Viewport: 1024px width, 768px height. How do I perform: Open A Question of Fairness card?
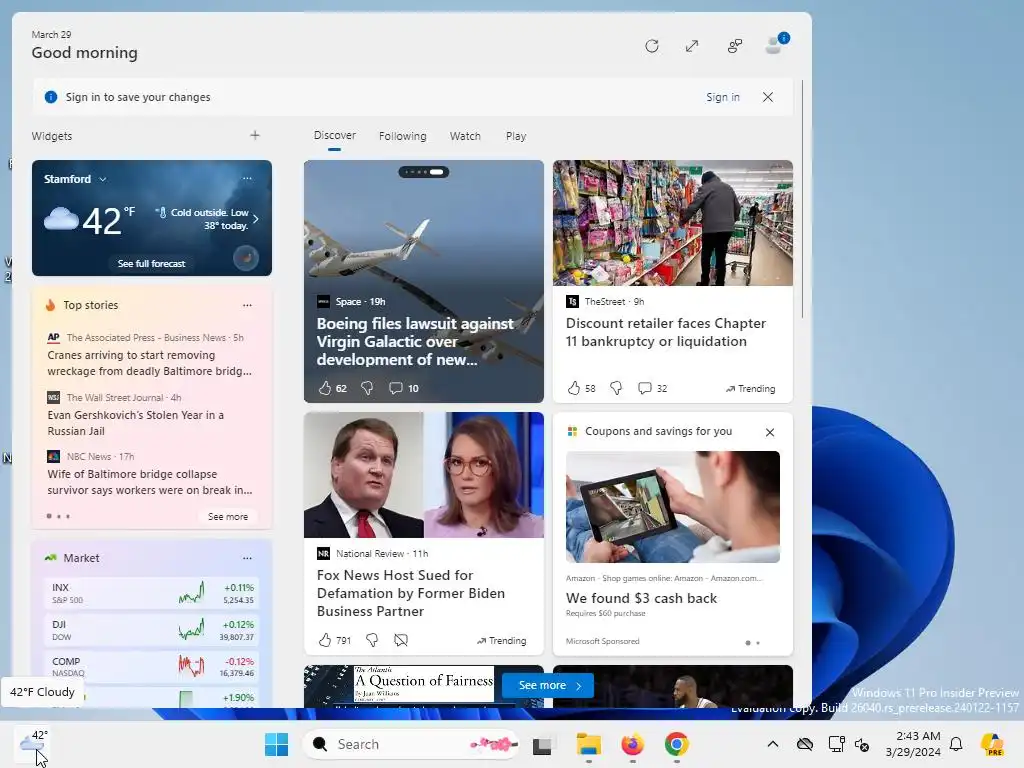coord(424,684)
